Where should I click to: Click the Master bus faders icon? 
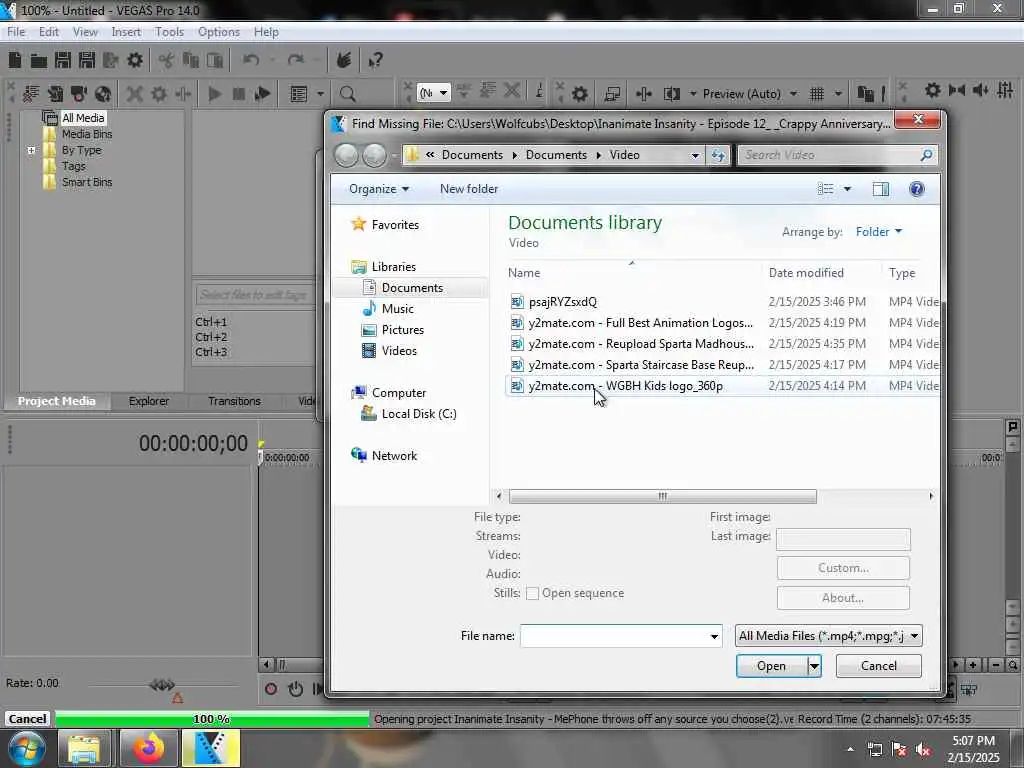point(1005,90)
